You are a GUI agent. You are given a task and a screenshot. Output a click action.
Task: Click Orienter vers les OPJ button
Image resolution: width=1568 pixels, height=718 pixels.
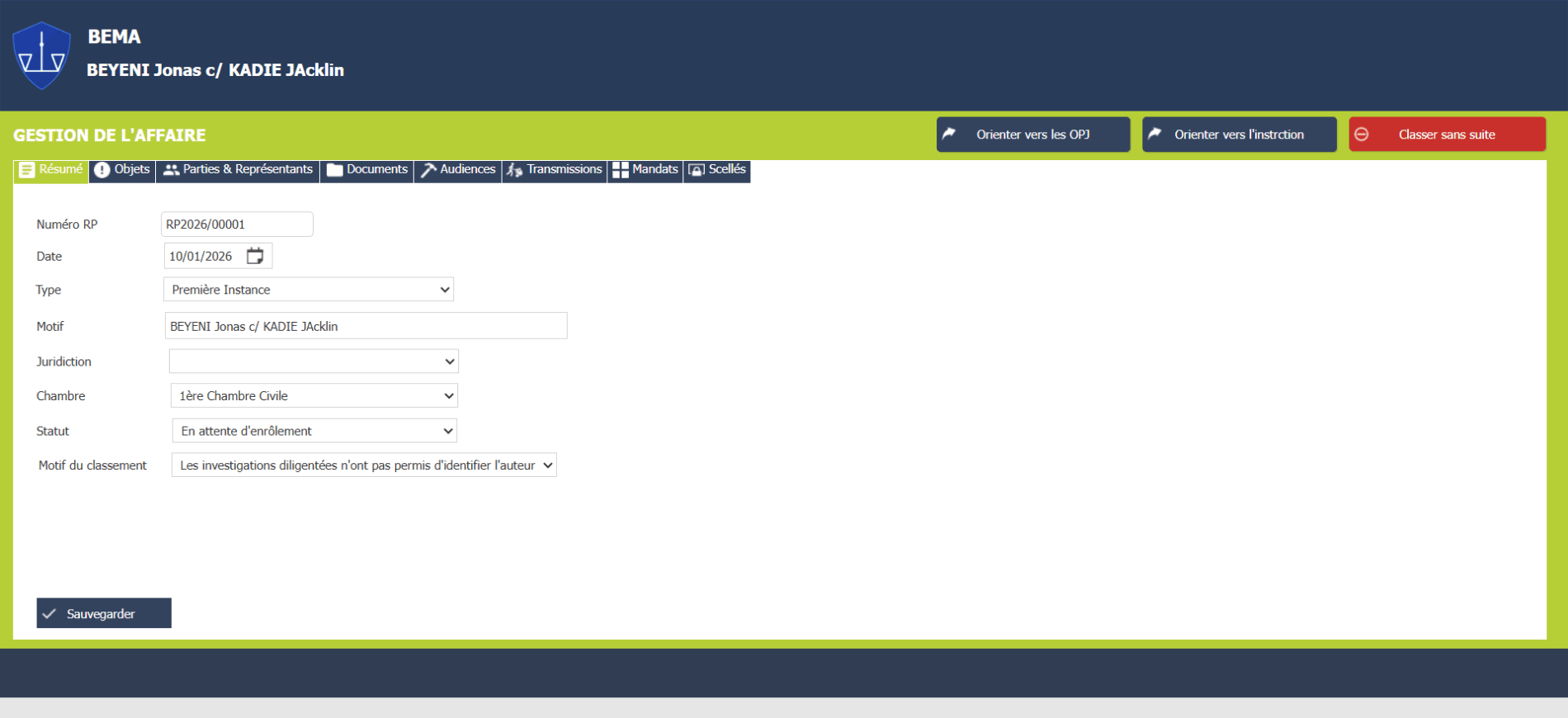pyautogui.click(x=1032, y=135)
